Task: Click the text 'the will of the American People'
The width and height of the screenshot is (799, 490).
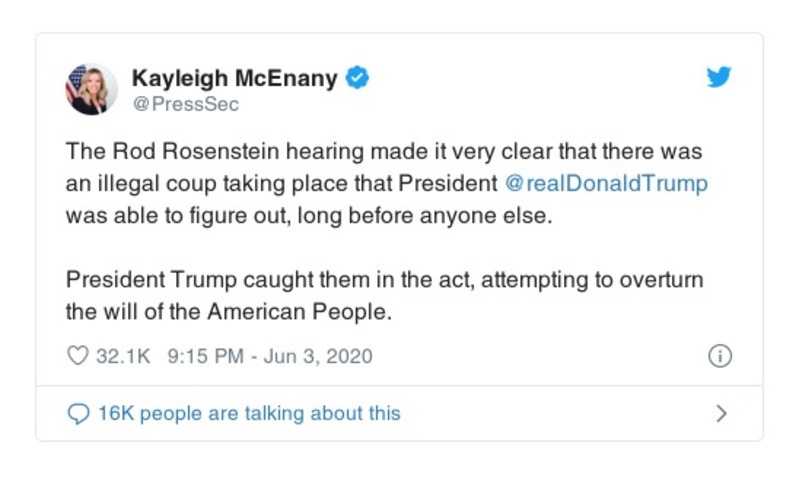Action: 225,311
